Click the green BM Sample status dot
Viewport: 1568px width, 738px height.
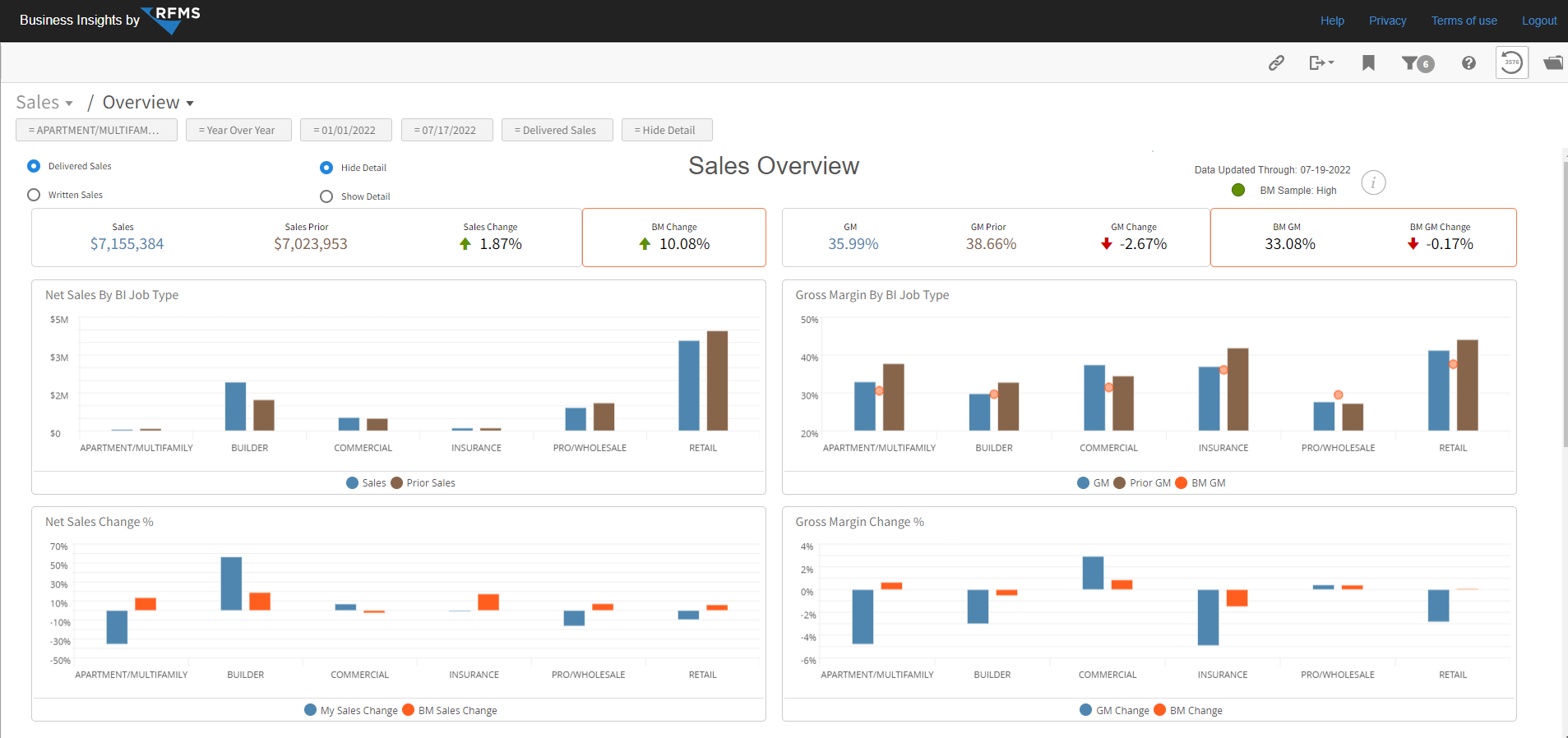(1238, 190)
